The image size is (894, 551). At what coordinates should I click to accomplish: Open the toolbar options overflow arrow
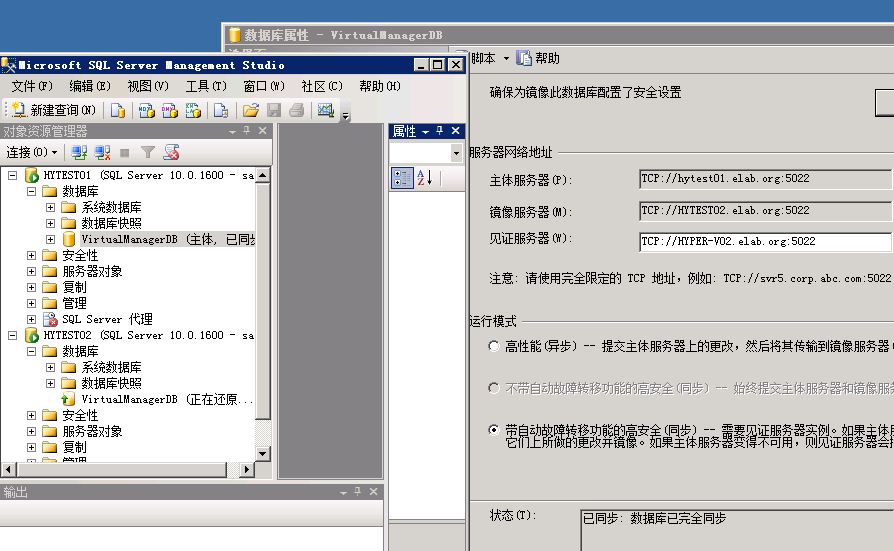tap(345, 116)
